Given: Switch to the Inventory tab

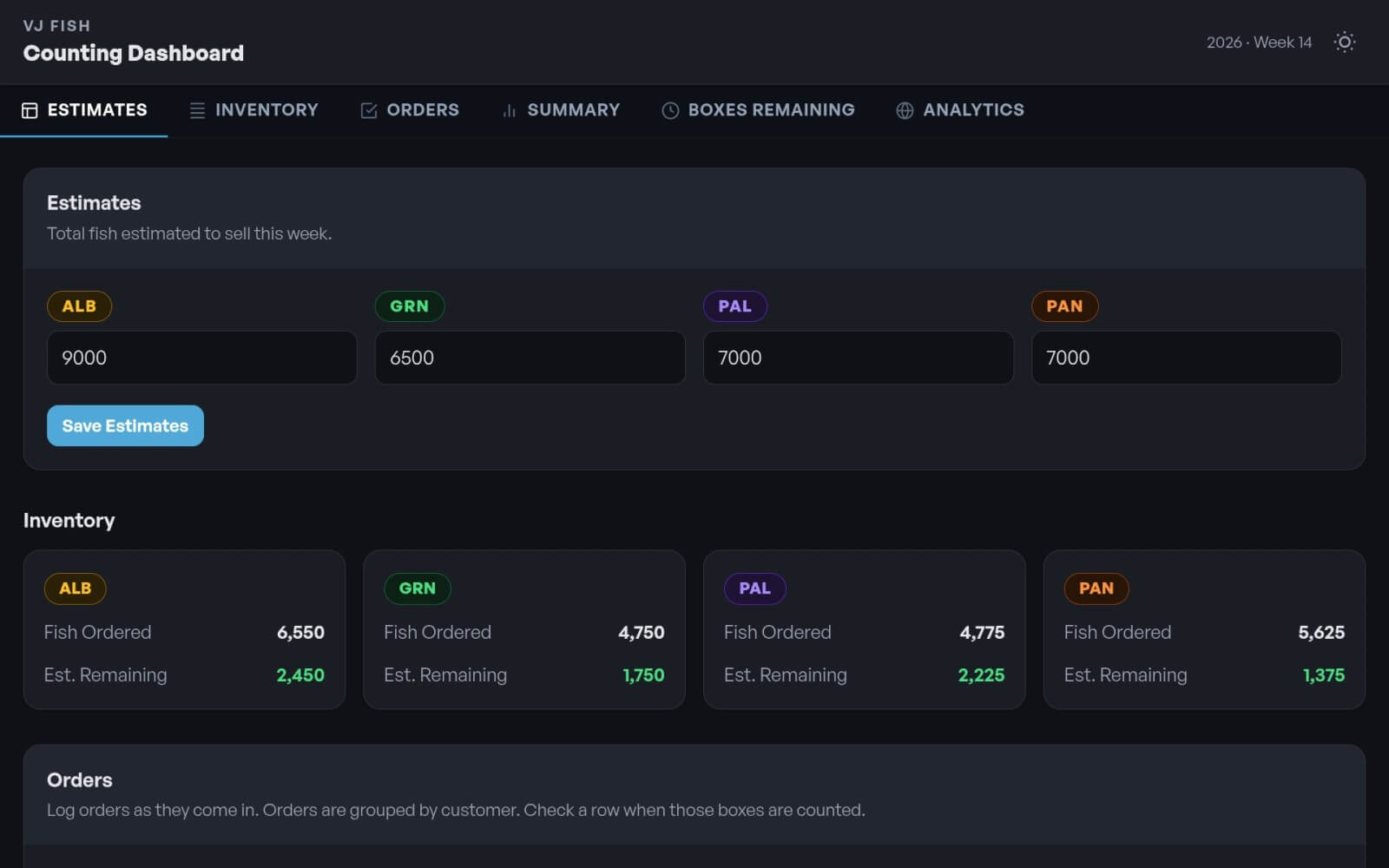Looking at the screenshot, I should [x=266, y=110].
